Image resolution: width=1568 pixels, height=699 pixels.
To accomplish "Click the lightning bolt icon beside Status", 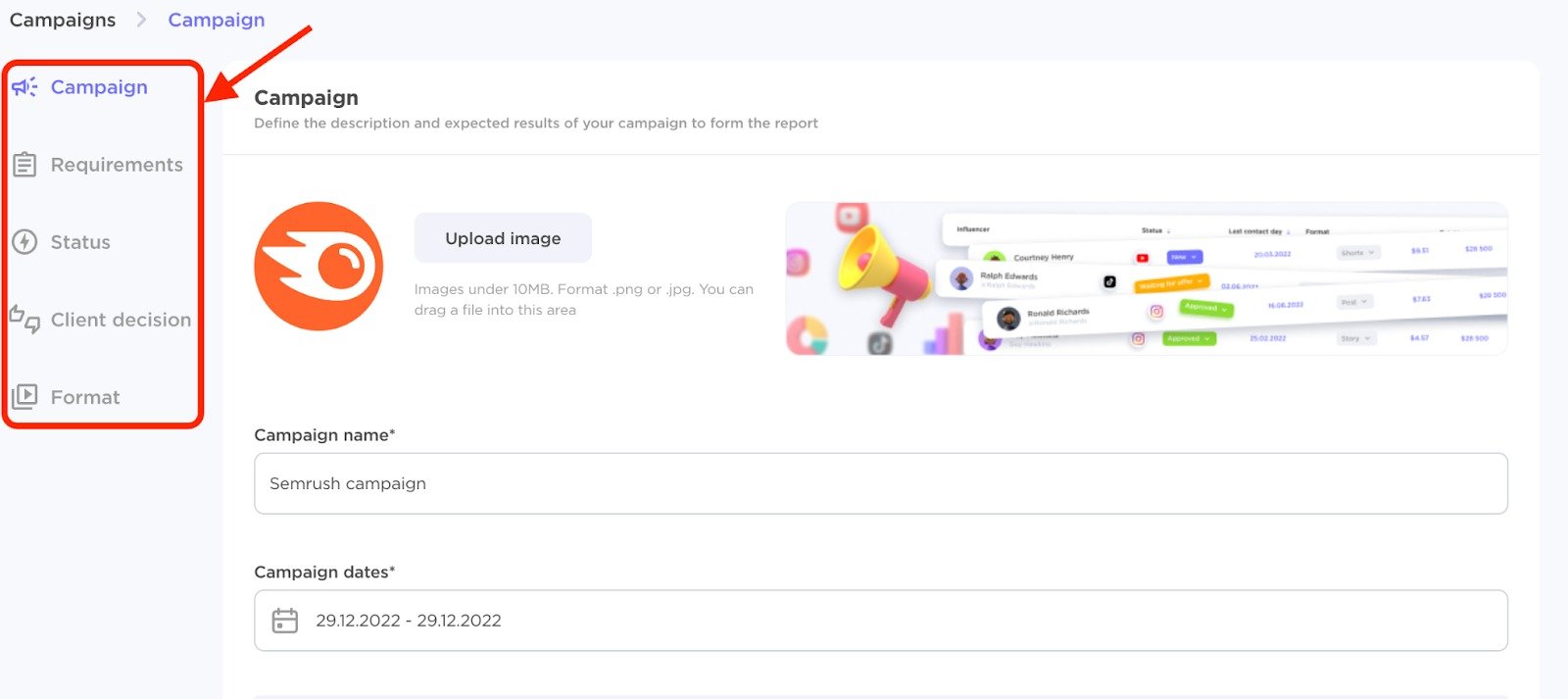I will point(24,242).
